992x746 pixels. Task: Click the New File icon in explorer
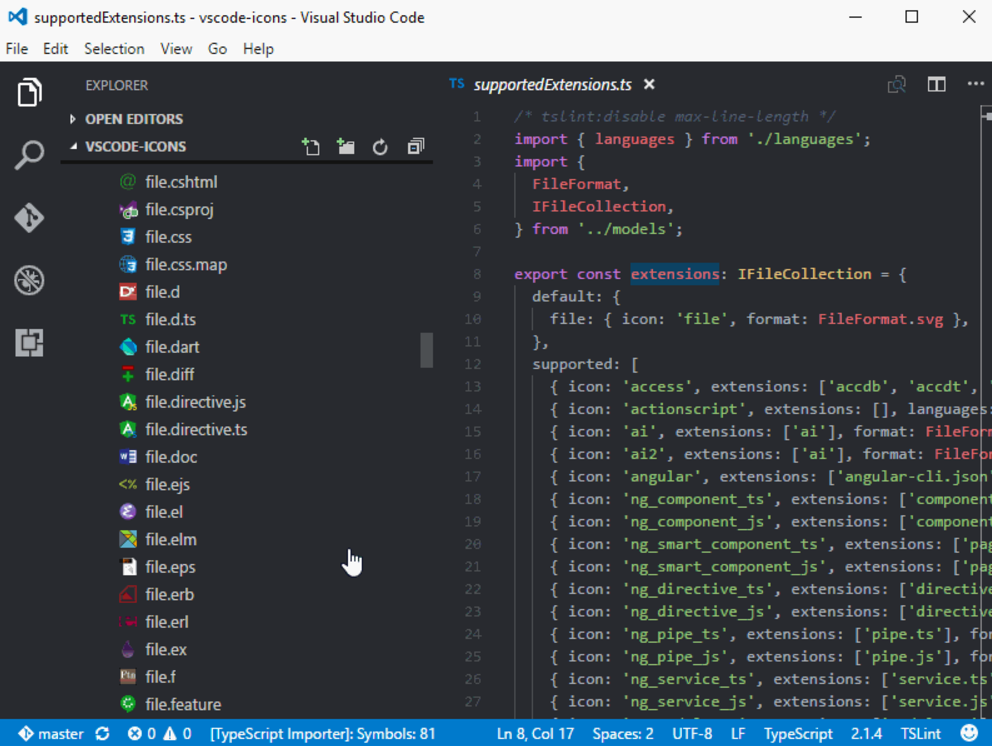pos(311,147)
